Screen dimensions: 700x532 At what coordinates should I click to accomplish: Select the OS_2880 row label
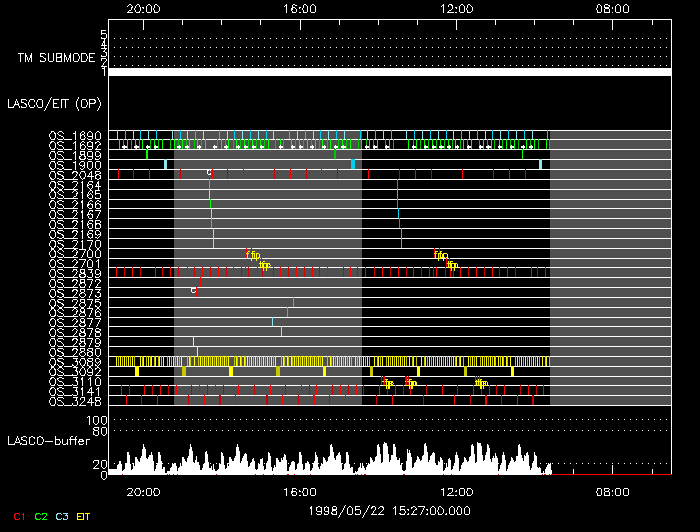[75, 352]
